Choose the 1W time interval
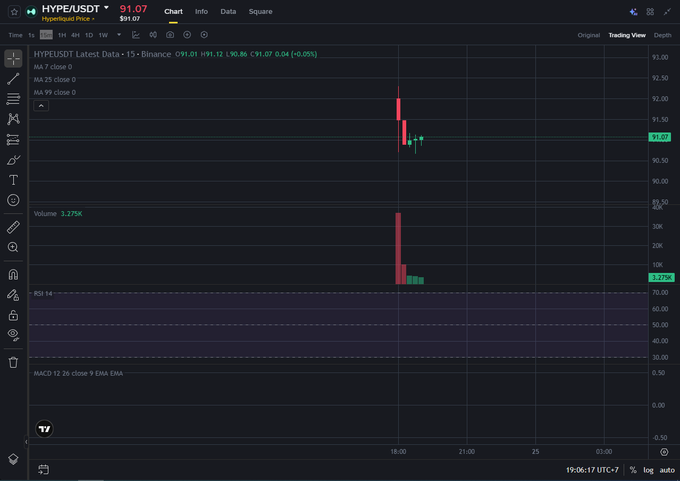 pos(103,35)
